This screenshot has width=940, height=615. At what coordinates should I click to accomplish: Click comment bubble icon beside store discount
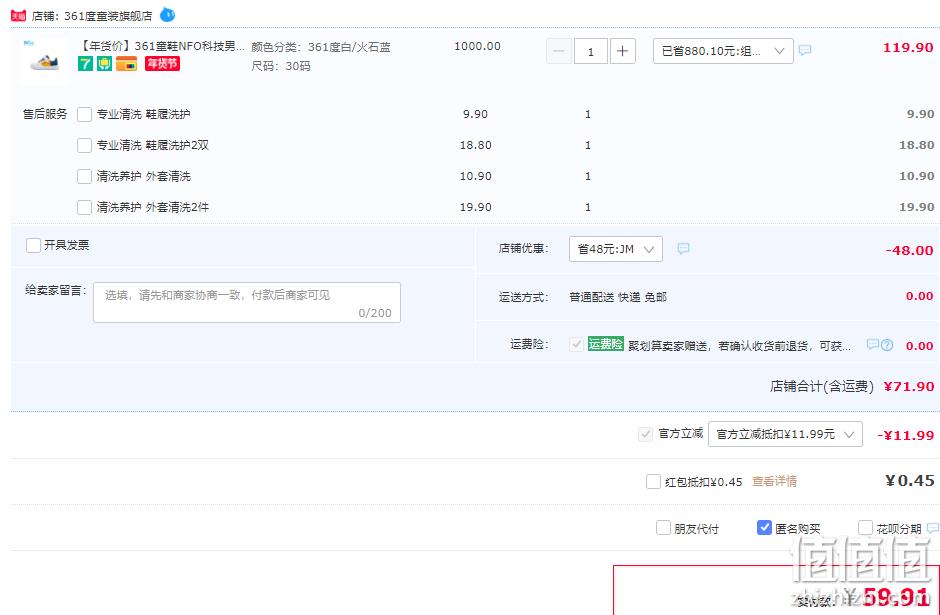(x=683, y=248)
